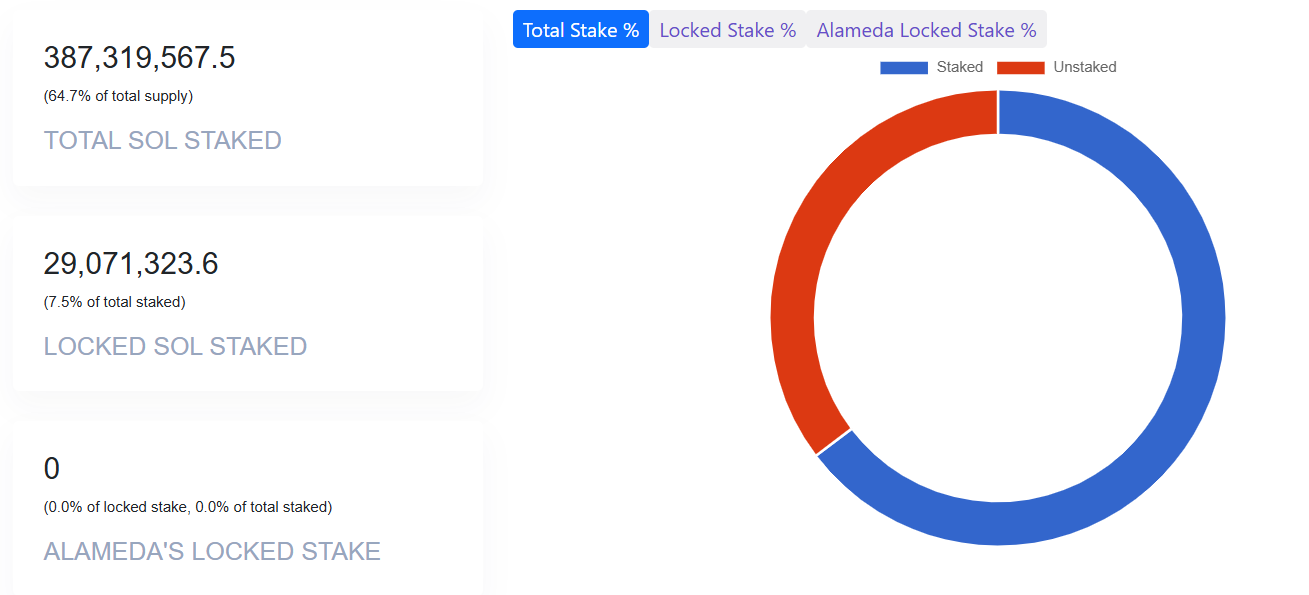Hide the Unstaked series via legend label
Screen dimensions: 1309x595
pyautogui.click(x=1085, y=67)
